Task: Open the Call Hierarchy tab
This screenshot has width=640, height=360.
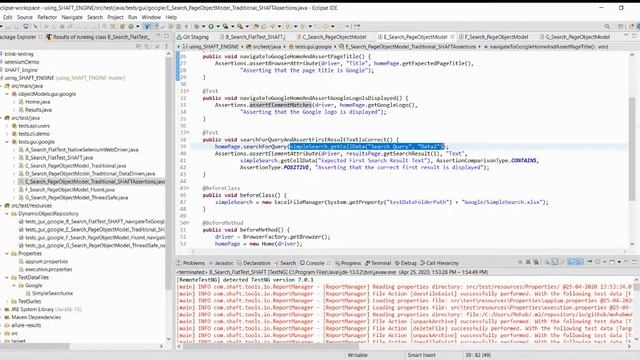Action: click(440, 263)
